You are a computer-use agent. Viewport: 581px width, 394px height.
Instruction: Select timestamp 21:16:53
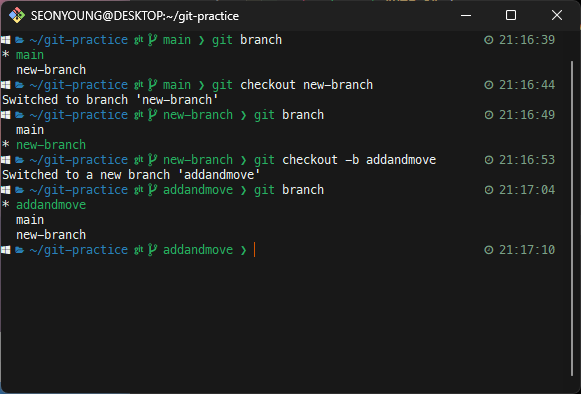pyautogui.click(x=527, y=160)
